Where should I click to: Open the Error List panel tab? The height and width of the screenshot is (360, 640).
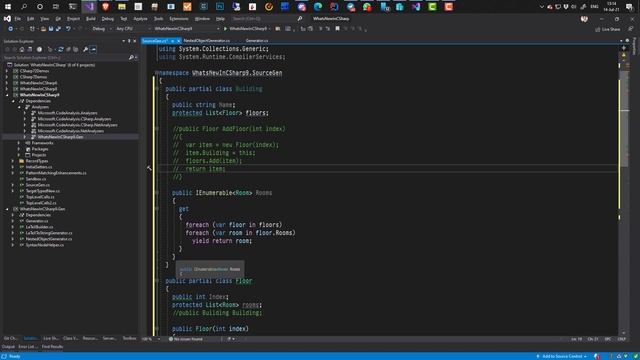(28, 347)
